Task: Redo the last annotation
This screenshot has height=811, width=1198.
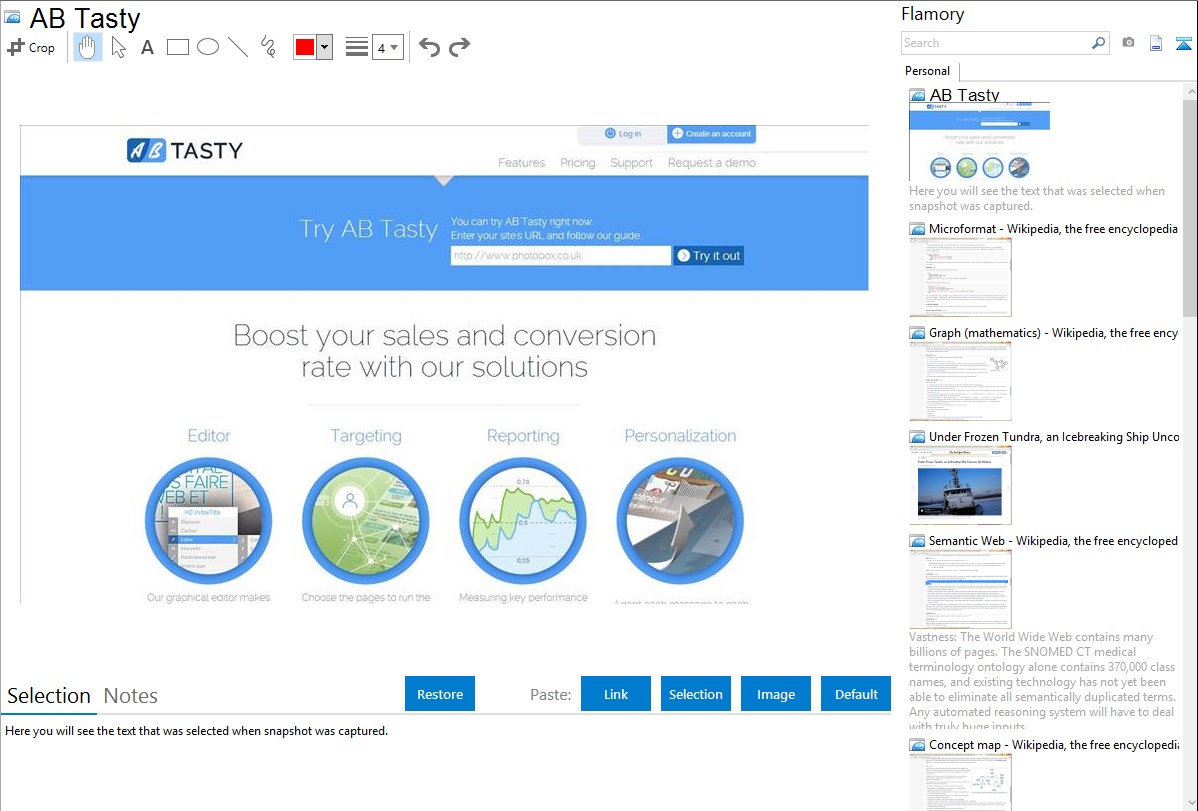Action: pos(459,47)
